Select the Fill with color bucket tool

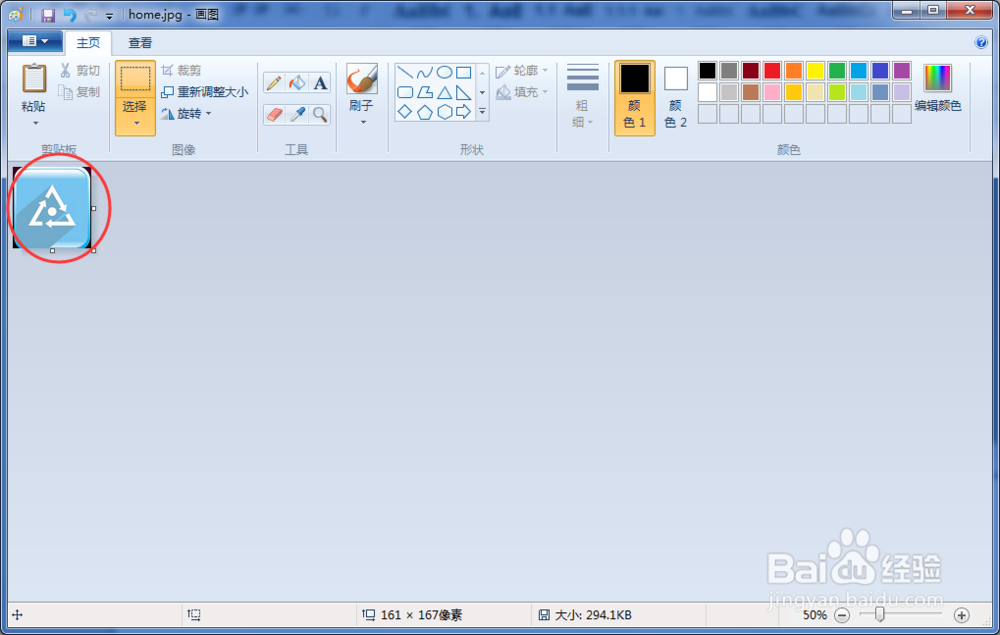point(297,83)
